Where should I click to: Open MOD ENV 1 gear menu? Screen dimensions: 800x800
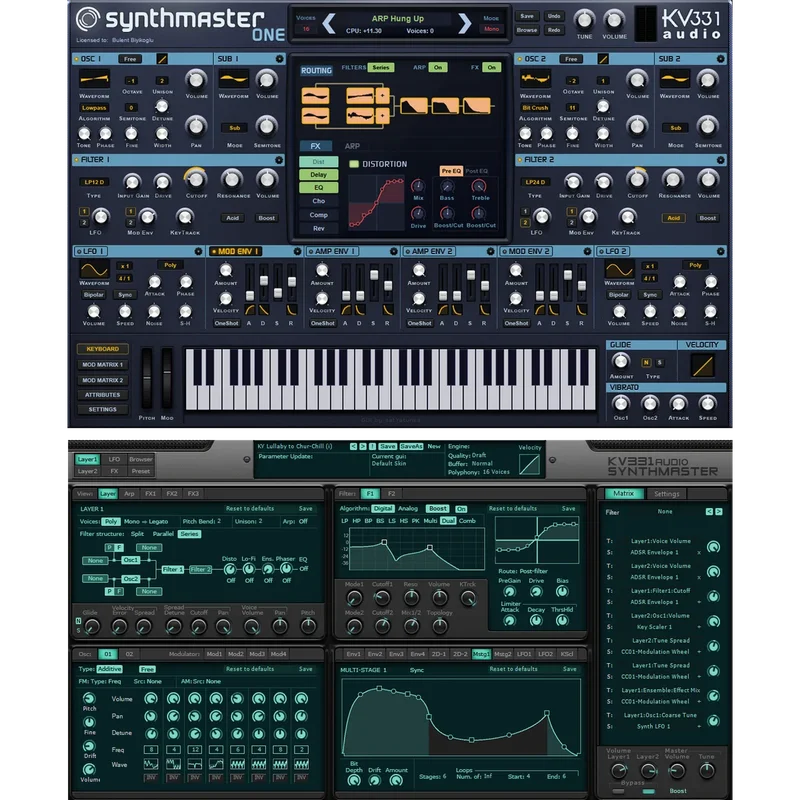[297, 252]
